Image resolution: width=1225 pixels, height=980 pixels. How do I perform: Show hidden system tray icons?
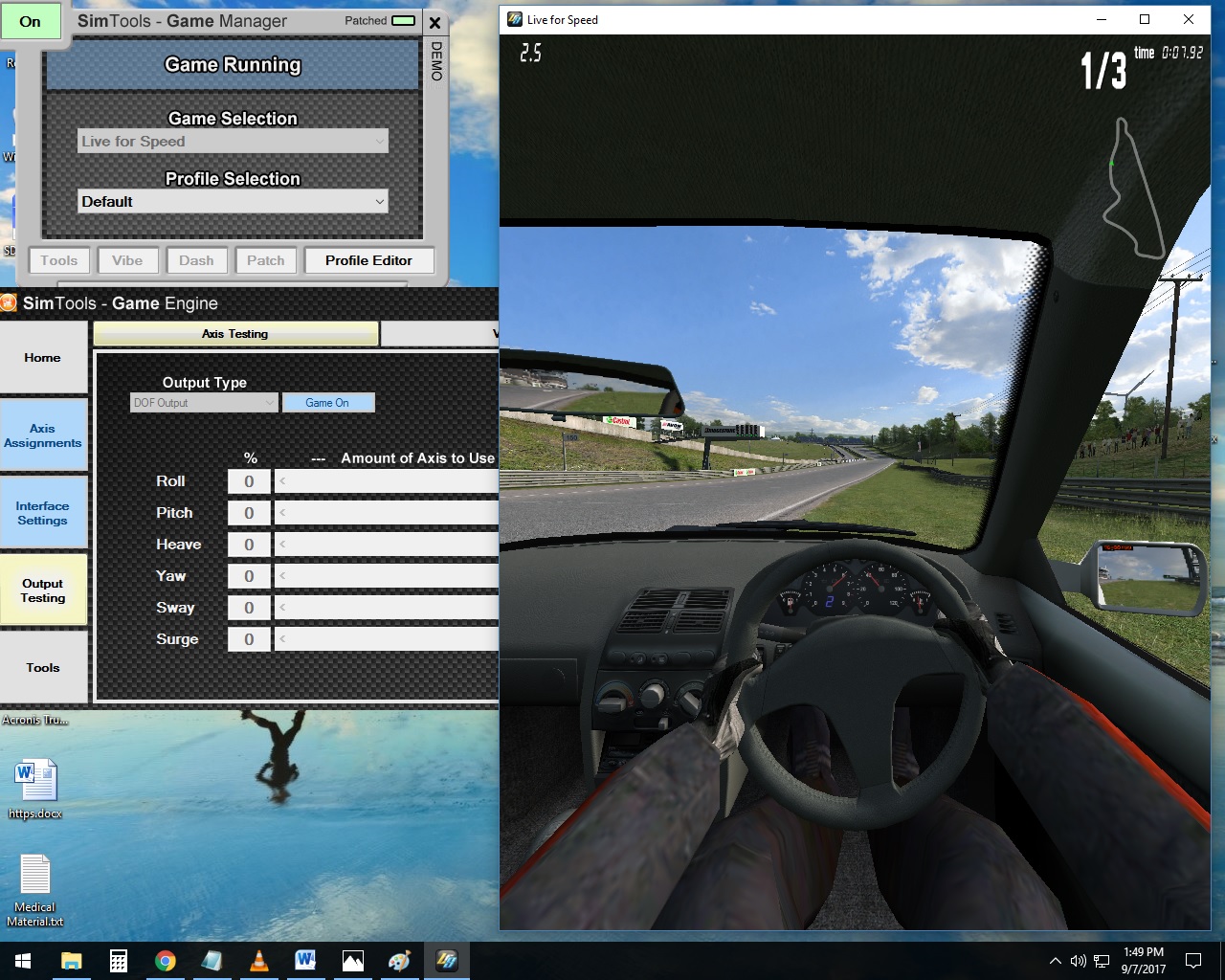coord(1055,961)
